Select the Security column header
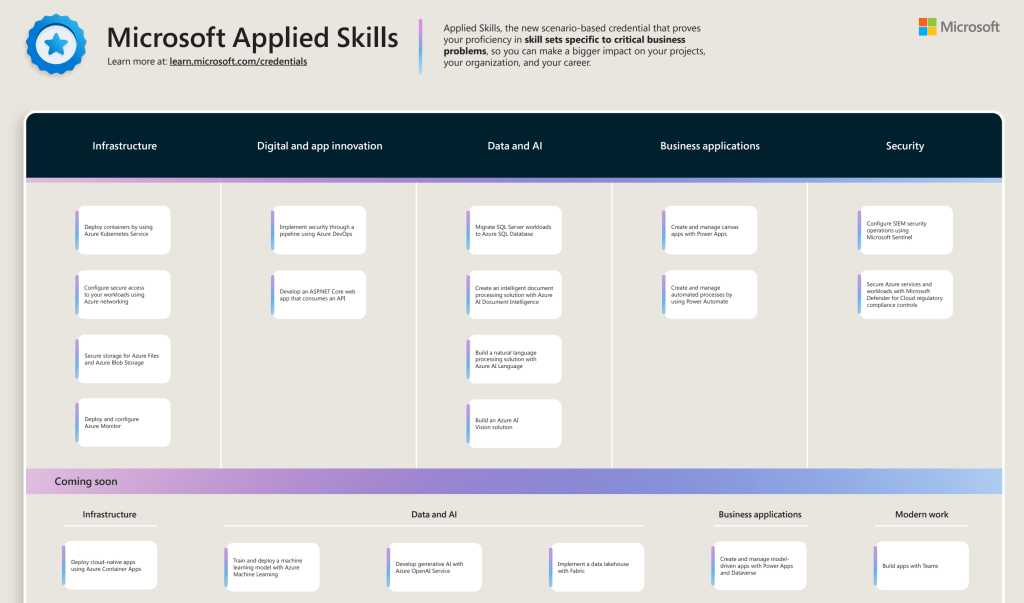This screenshot has height=603, width=1024. click(904, 146)
